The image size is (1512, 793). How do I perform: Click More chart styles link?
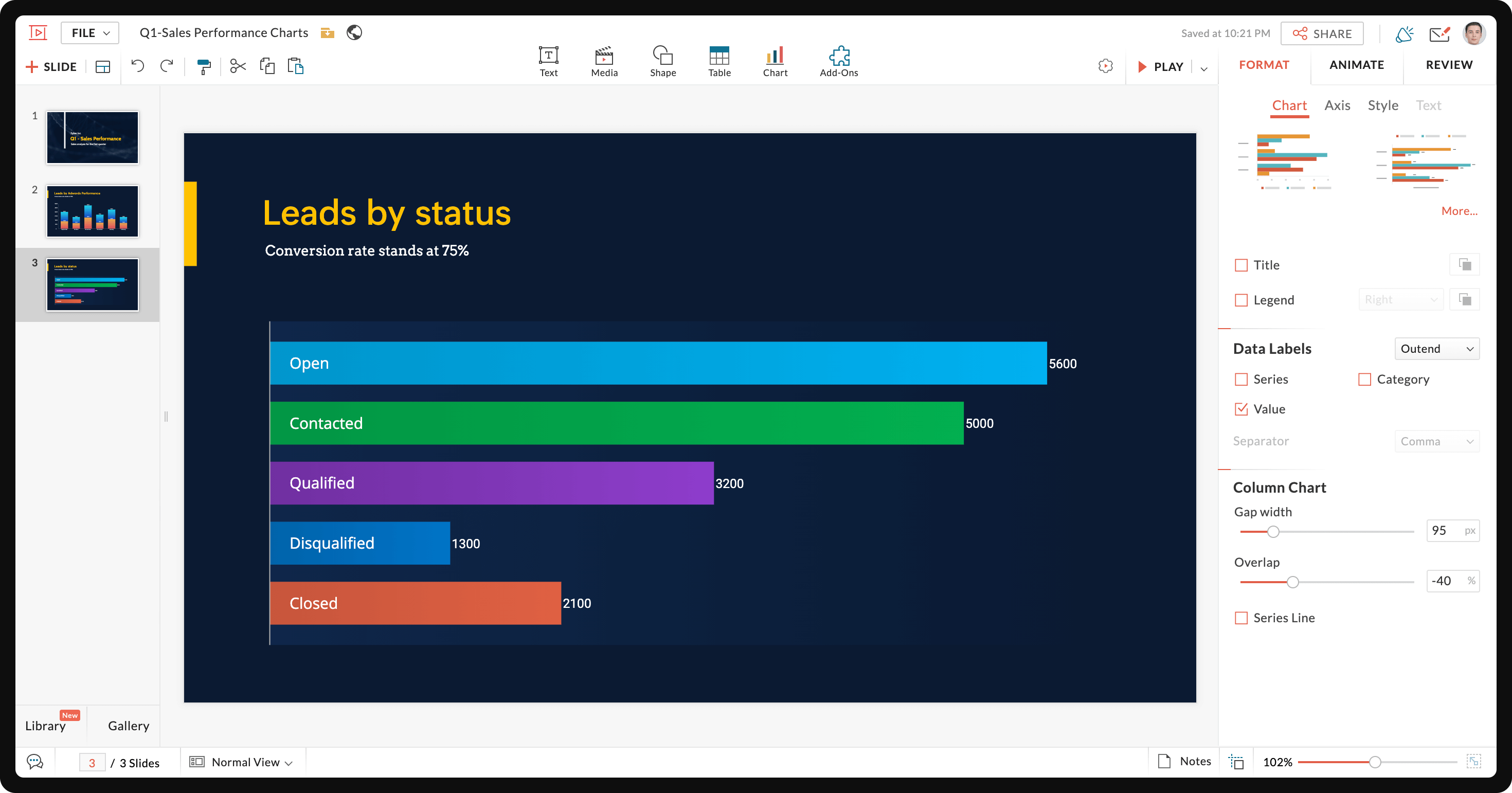[1459, 211]
